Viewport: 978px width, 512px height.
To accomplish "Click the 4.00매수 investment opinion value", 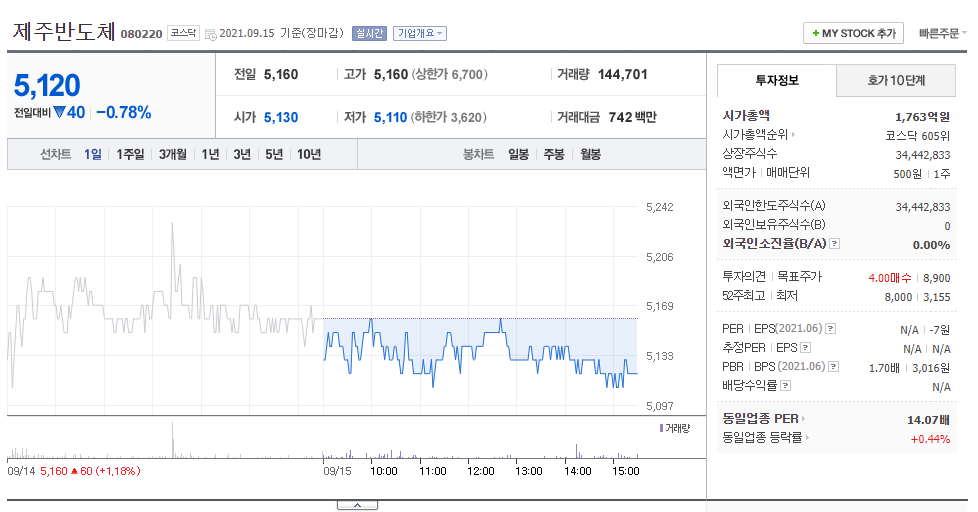I will tap(889, 278).
